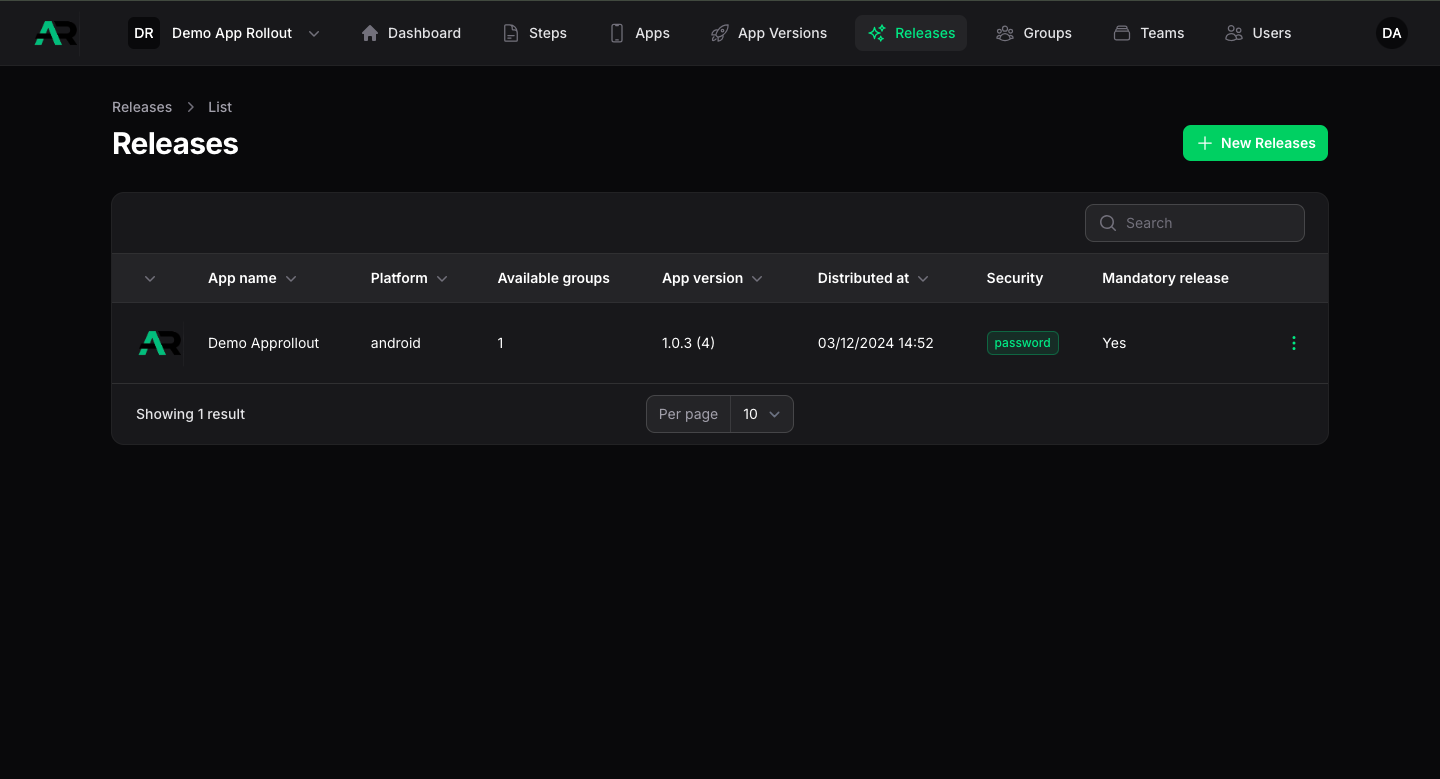
Task: Open the DA user avatar menu
Action: pyautogui.click(x=1391, y=33)
